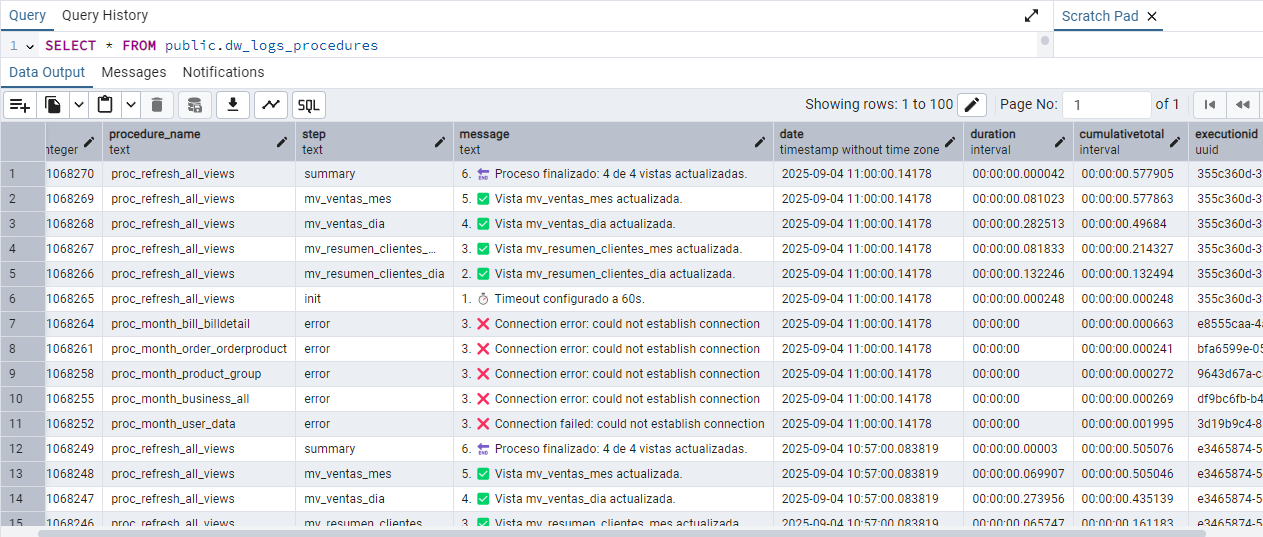Click the Copy icon in toolbar
This screenshot has width=1263, height=537.
click(53, 105)
